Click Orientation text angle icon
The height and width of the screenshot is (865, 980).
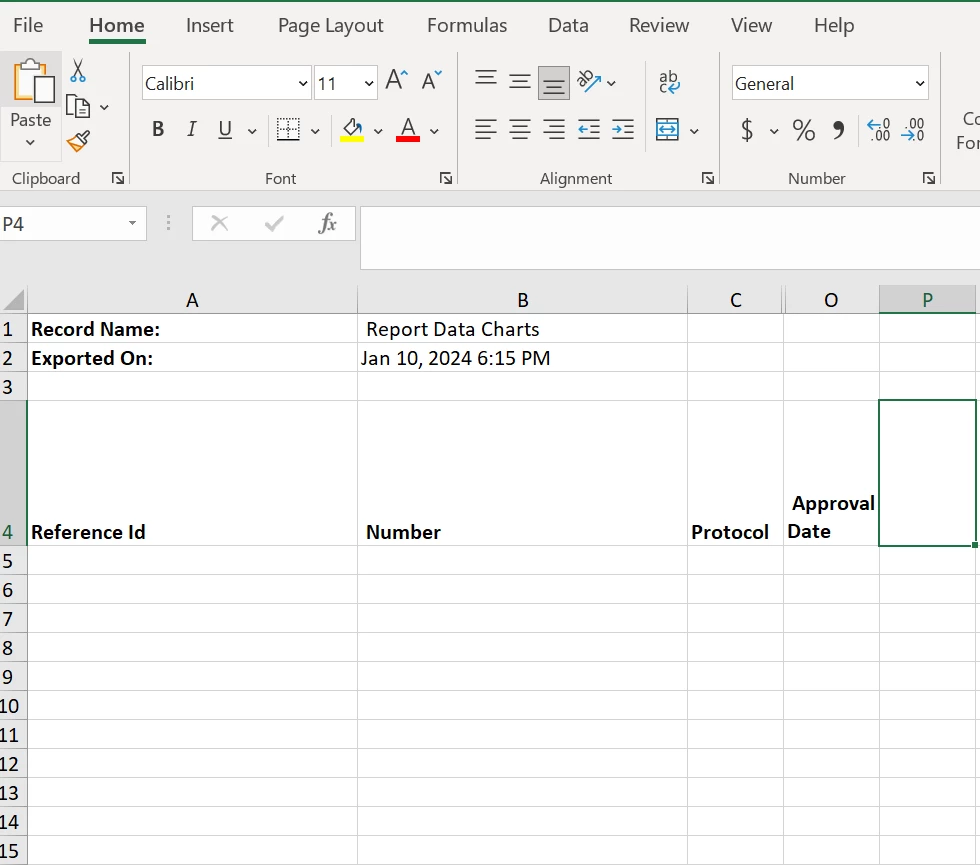click(588, 81)
